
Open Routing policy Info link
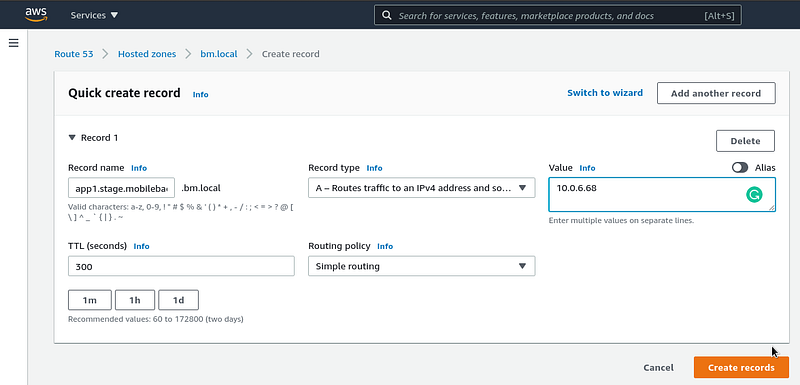(385, 246)
